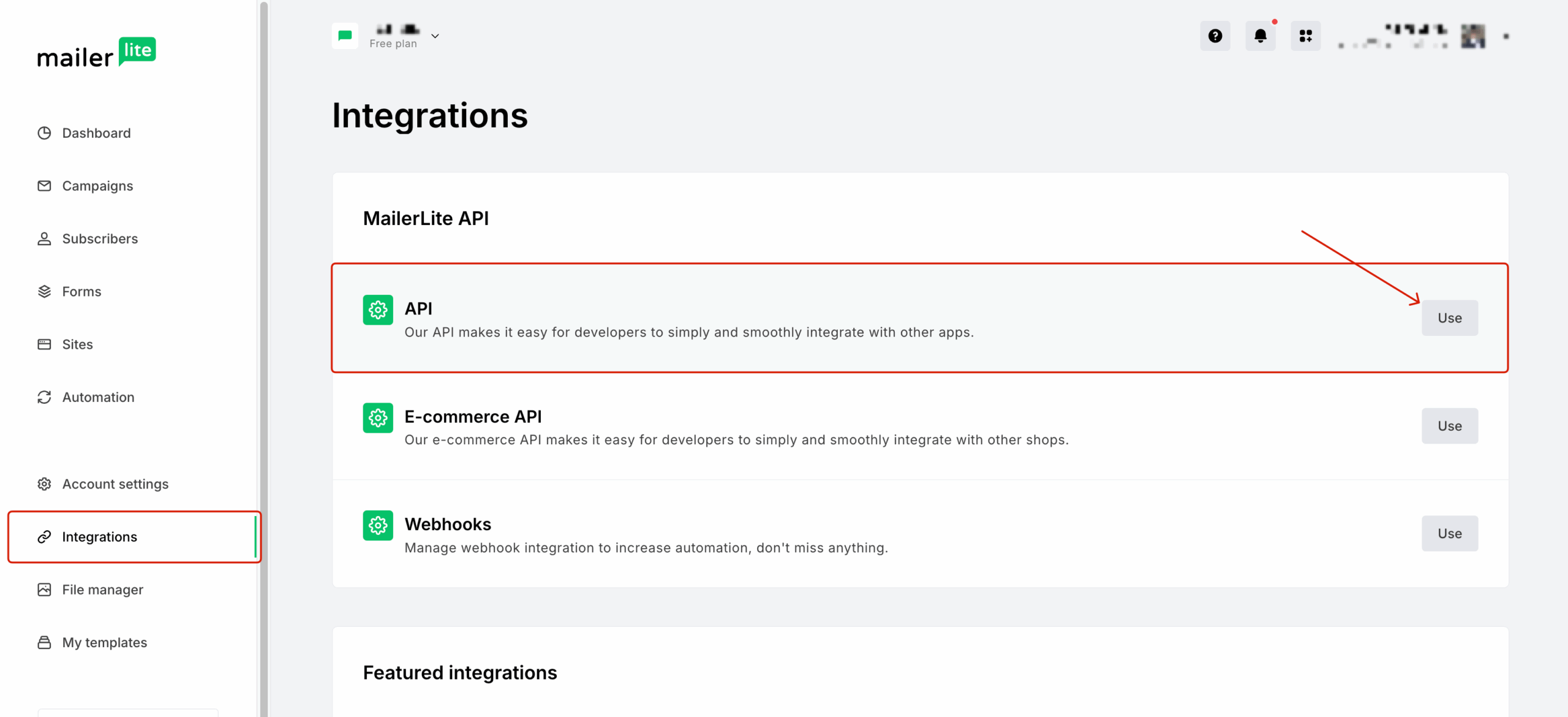Click the Forms stack icon in the sidebar
The image size is (1568, 717).
tap(43, 291)
